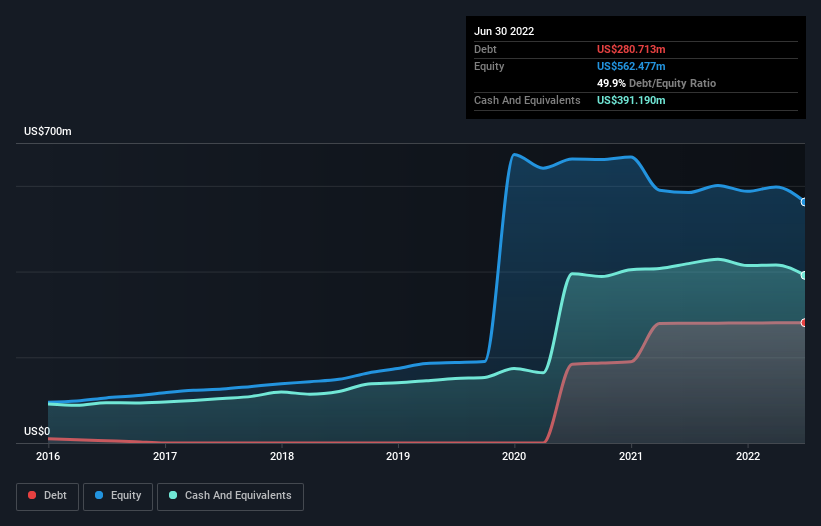This screenshot has width=821, height=526.
Task: Toggle Cash And Equivalents legend button
Action: pyautogui.click(x=230, y=496)
